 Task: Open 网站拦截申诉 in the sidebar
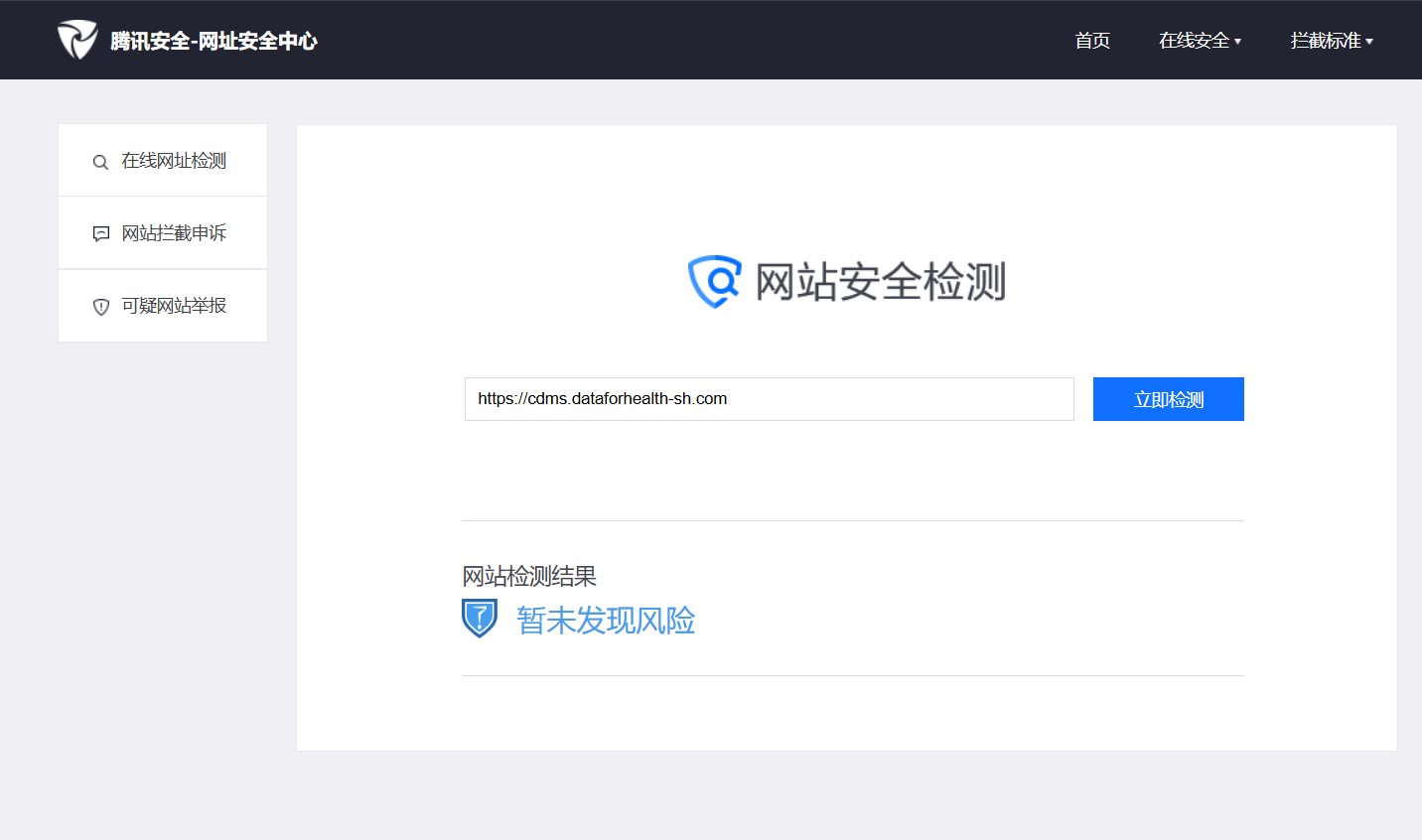(x=163, y=233)
